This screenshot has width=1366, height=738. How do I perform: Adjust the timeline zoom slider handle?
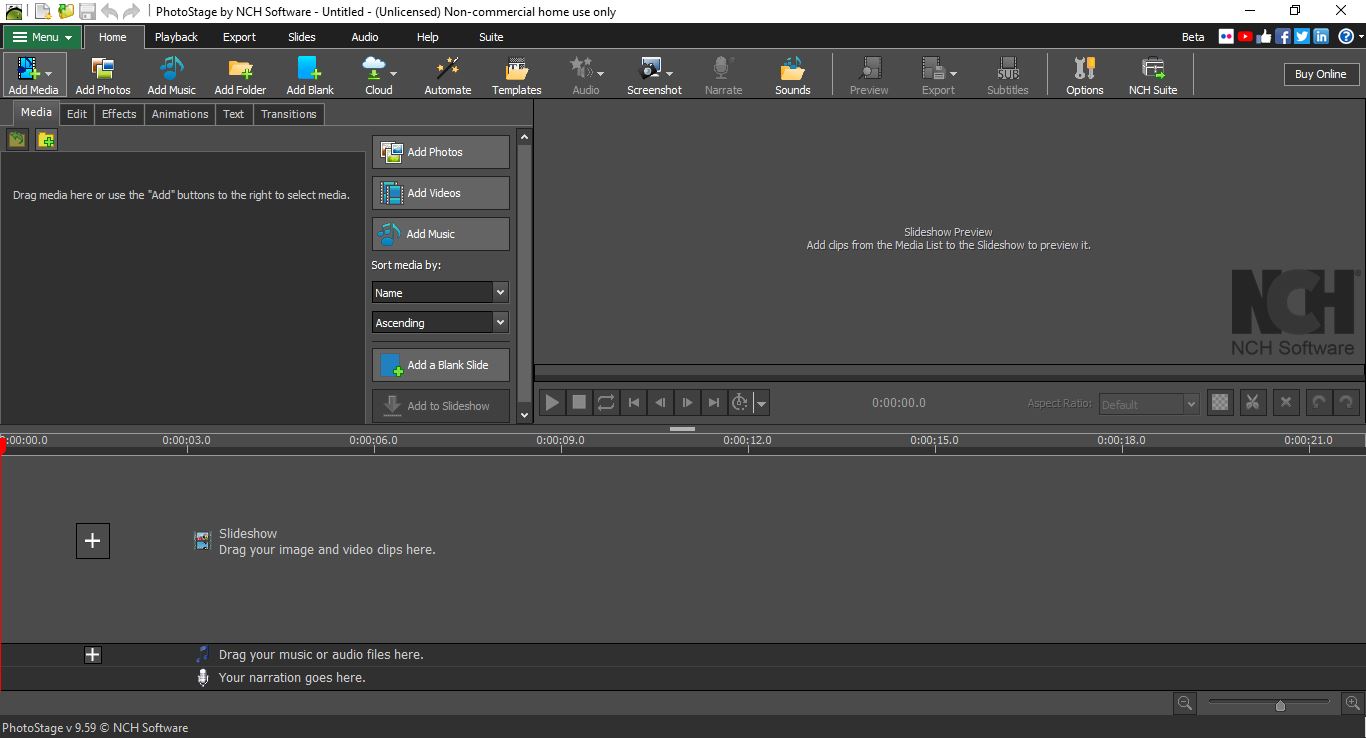[x=1280, y=705]
